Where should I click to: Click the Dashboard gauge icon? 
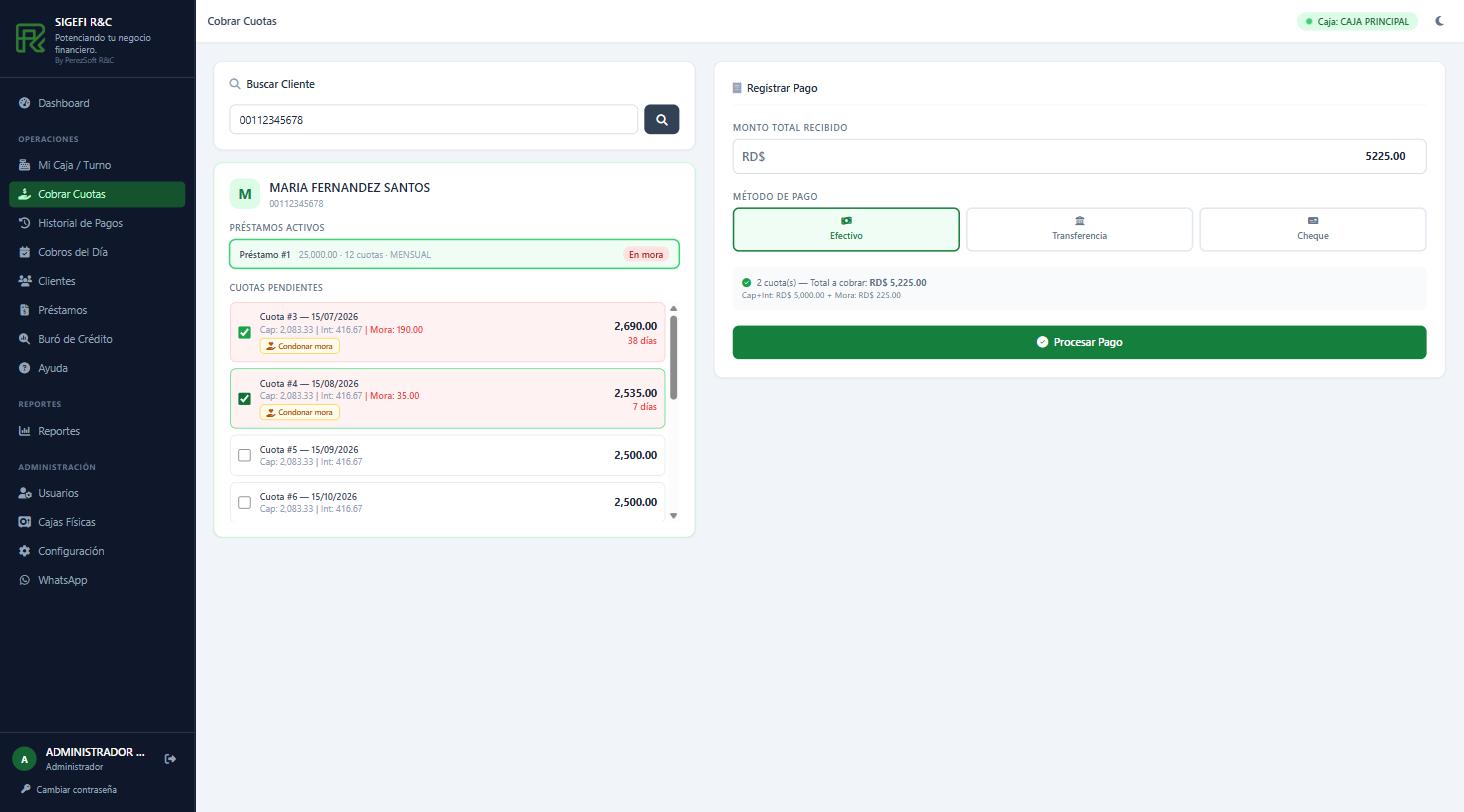[25, 103]
